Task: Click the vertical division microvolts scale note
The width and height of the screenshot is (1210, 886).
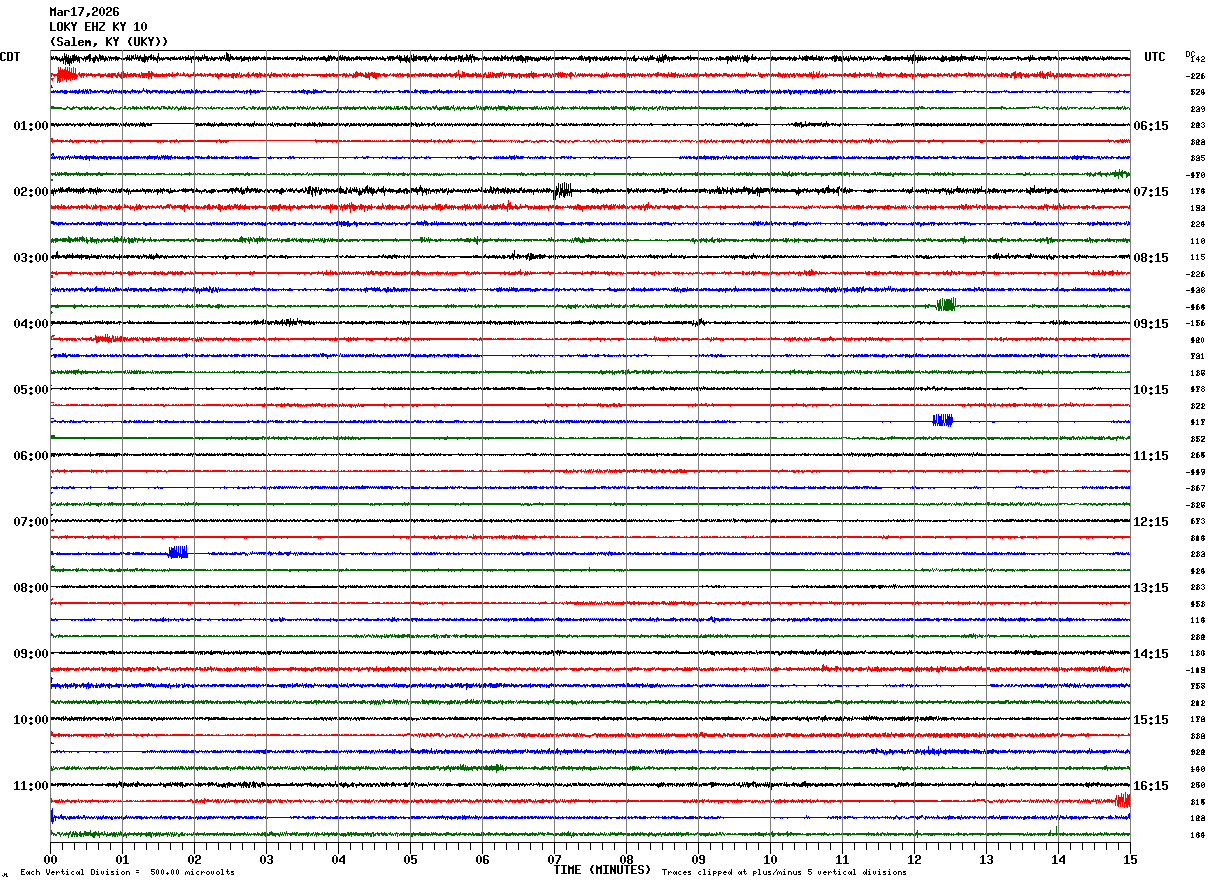Action: [x=127, y=873]
